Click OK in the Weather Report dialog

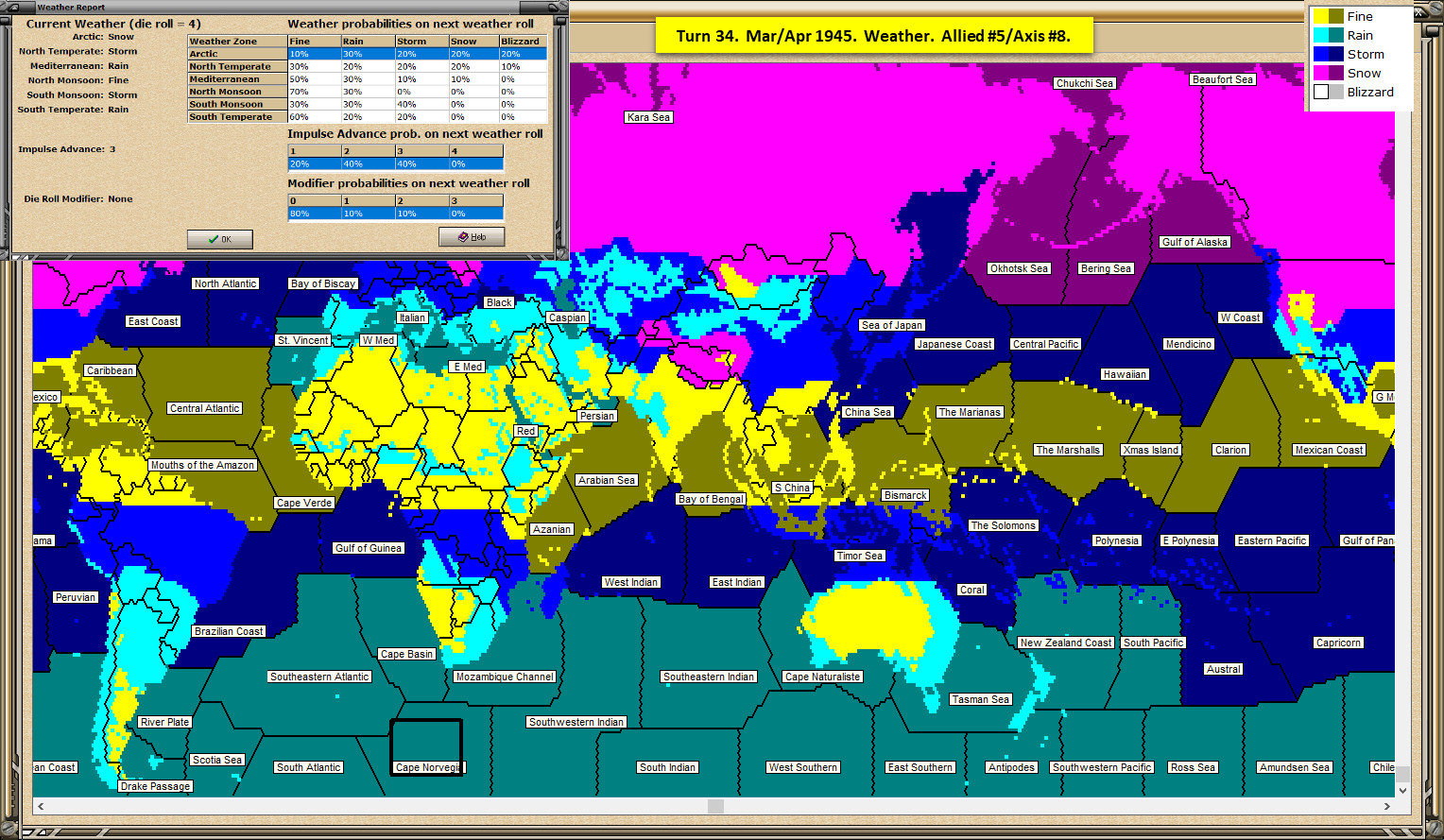[220, 239]
